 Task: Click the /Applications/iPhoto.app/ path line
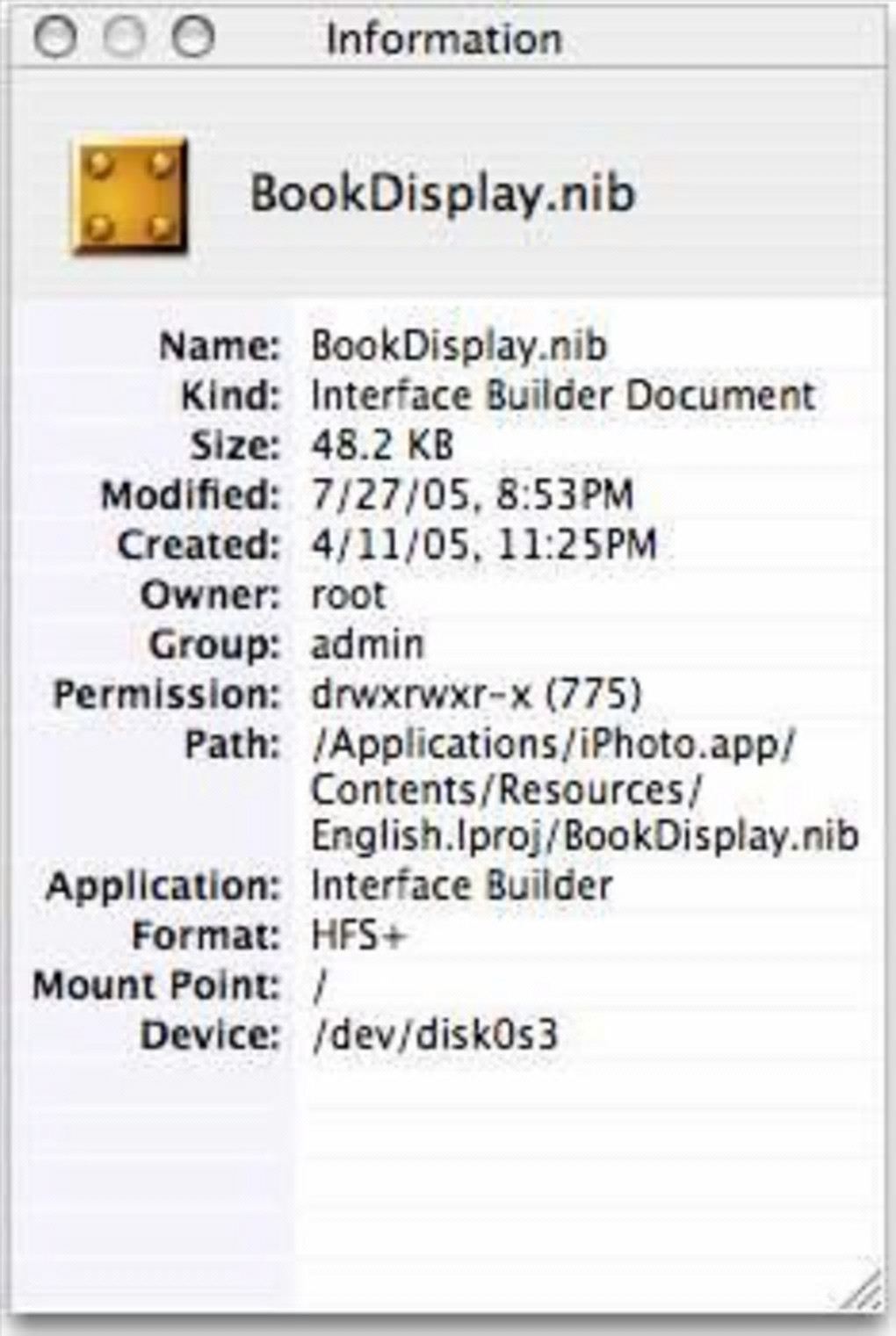(x=553, y=745)
